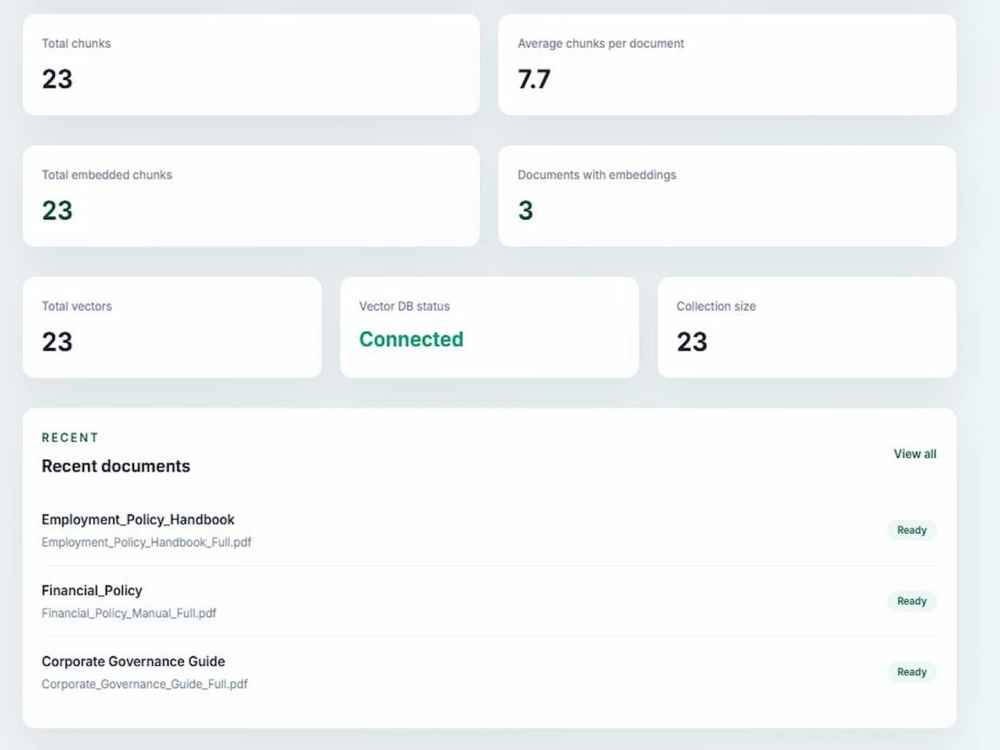
Task: Click the Total chunks label
Action: (x=76, y=43)
